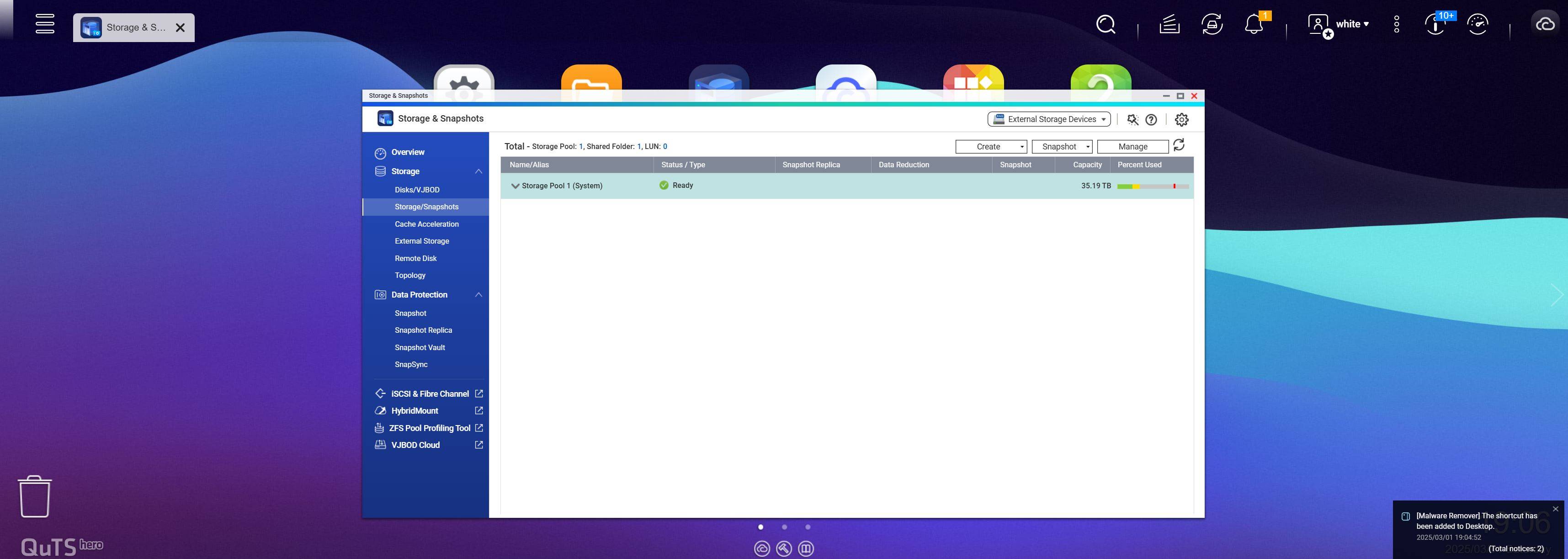The width and height of the screenshot is (1568, 559).
Task: Sort by Status / Type column header
Action: (714, 165)
